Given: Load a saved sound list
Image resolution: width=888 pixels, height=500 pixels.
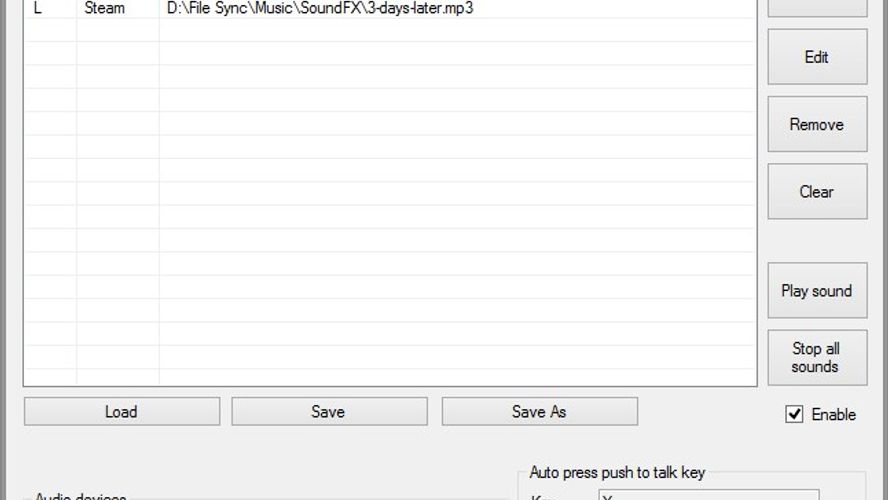Looking at the screenshot, I should [x=122, y=411].
